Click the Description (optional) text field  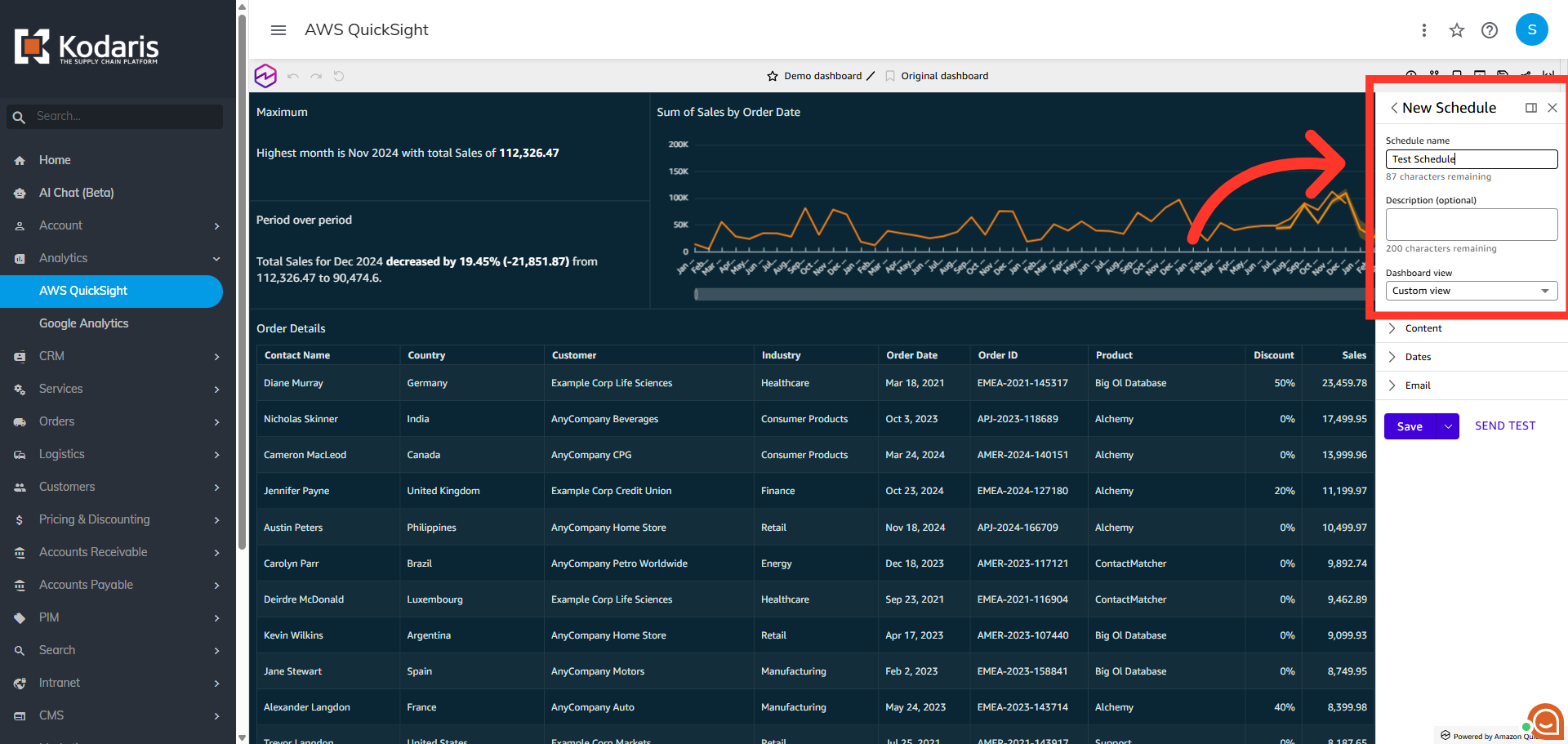point(1472,225)
